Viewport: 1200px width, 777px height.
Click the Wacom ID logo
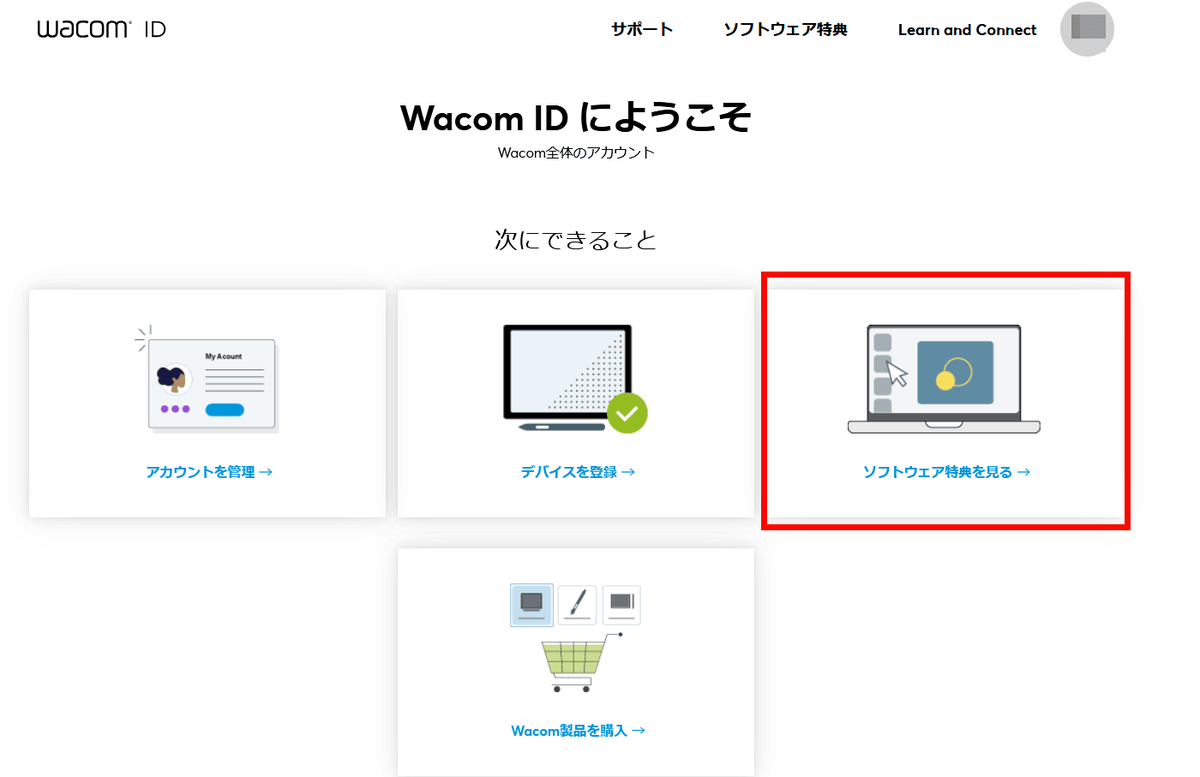101,29
